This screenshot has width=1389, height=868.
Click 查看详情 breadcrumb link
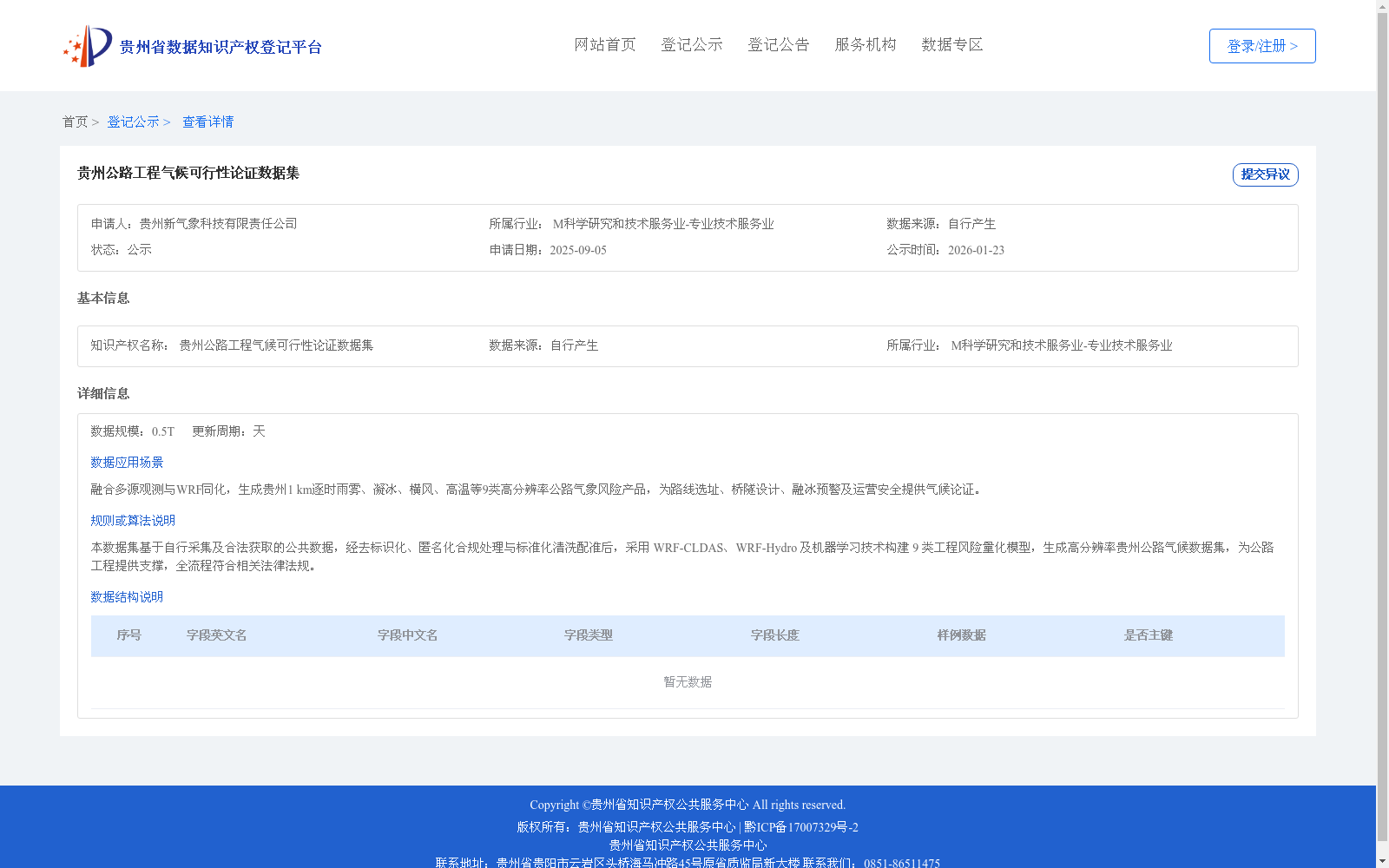[207, 122]
